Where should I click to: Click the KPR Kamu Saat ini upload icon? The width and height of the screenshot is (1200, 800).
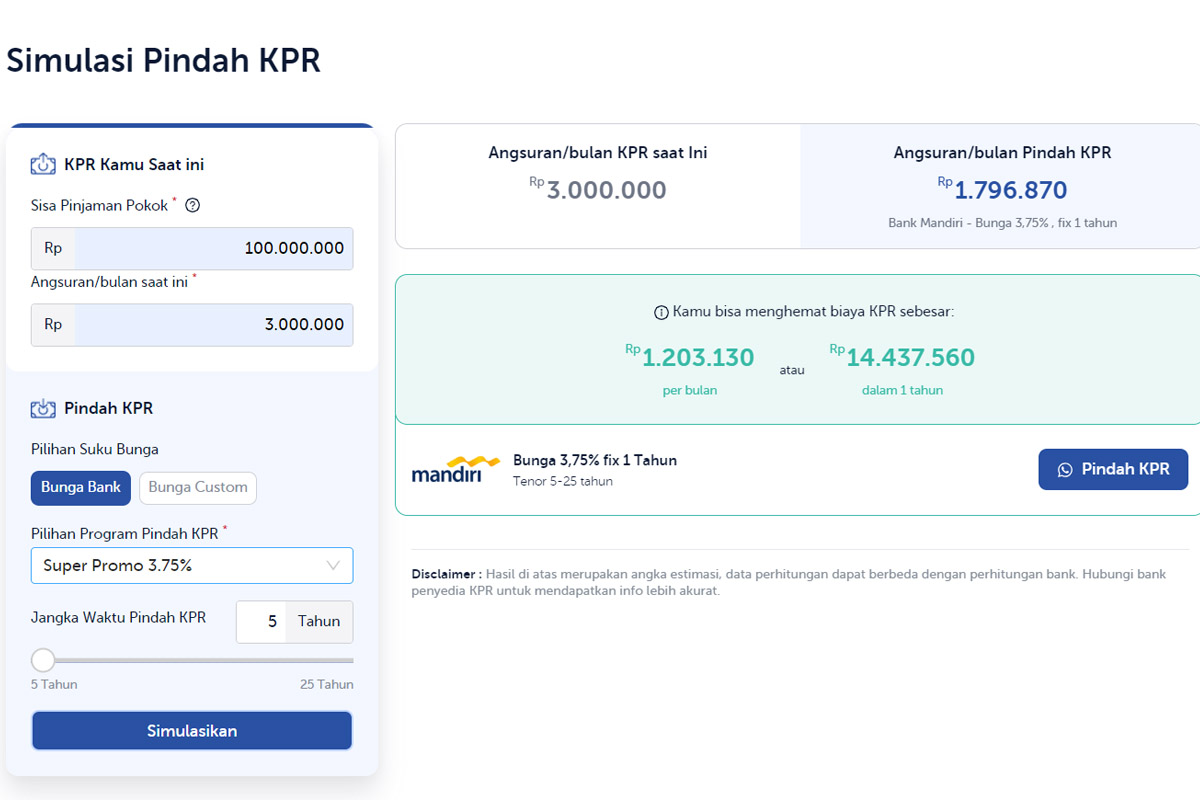tap(43, 165)
